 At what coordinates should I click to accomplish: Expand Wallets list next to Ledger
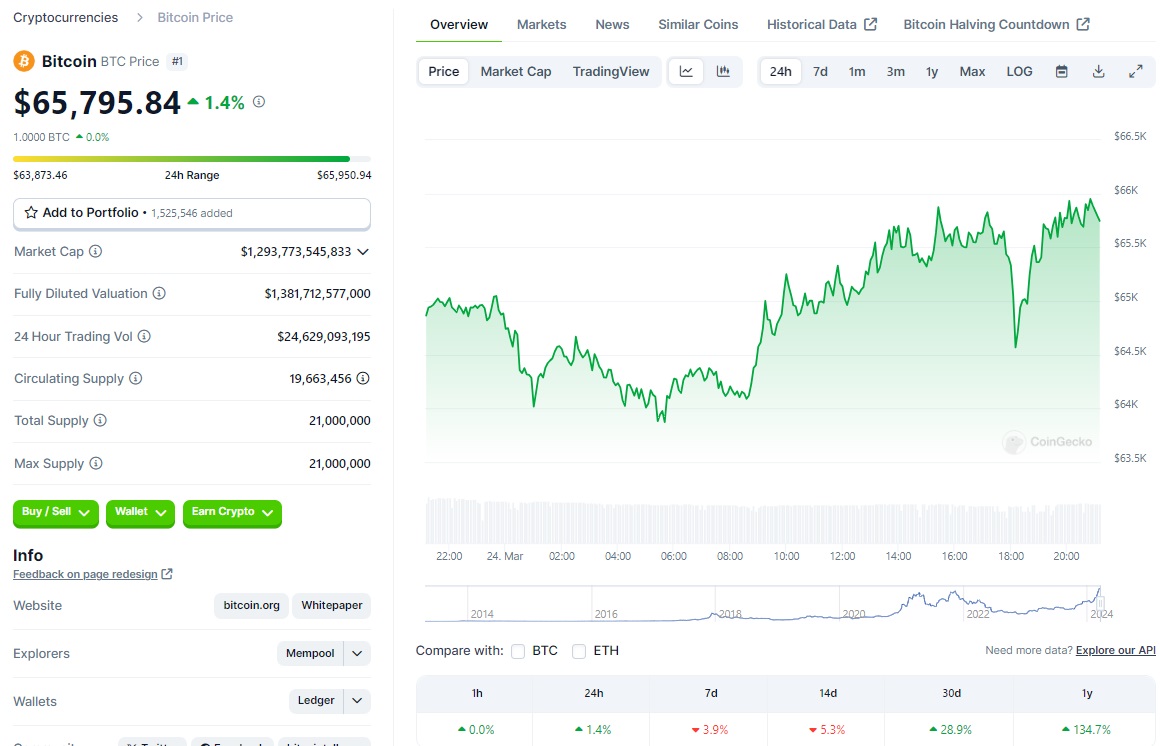[357, 701]
